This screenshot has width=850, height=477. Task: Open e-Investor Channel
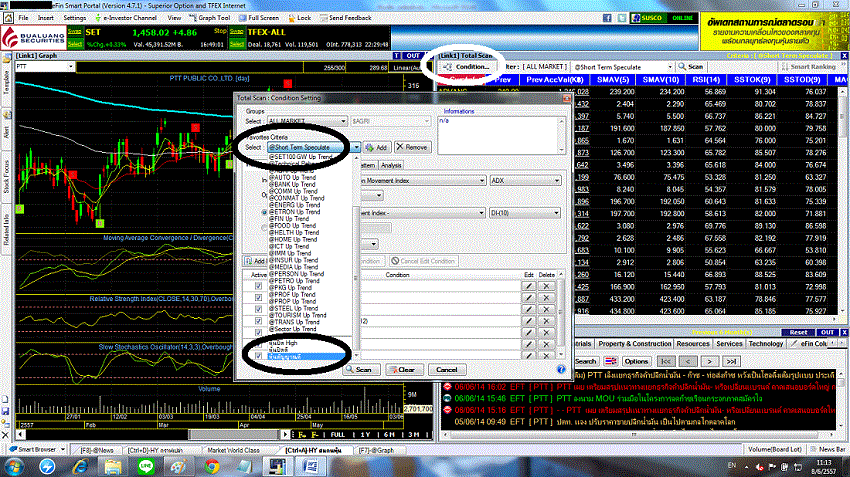(x=126, y=18)
